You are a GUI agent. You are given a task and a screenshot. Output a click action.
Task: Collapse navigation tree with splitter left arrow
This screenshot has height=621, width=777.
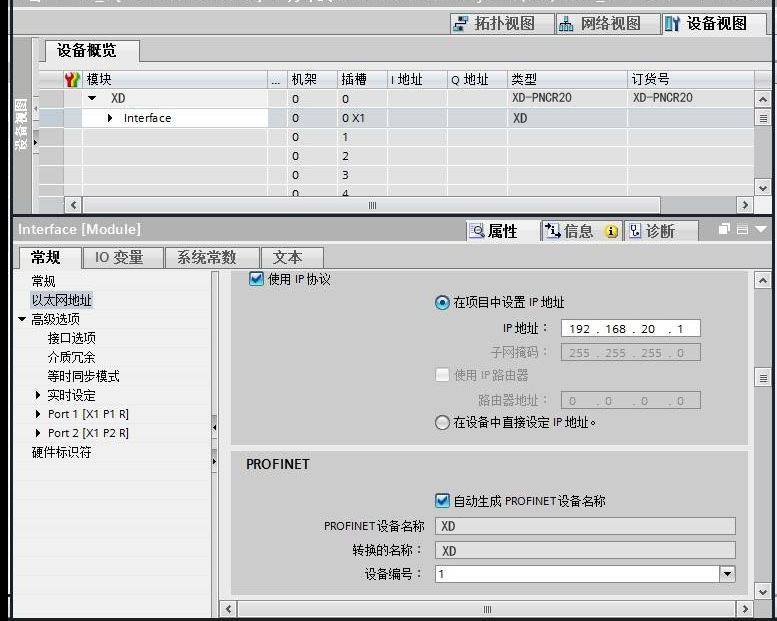click(215, 427)
